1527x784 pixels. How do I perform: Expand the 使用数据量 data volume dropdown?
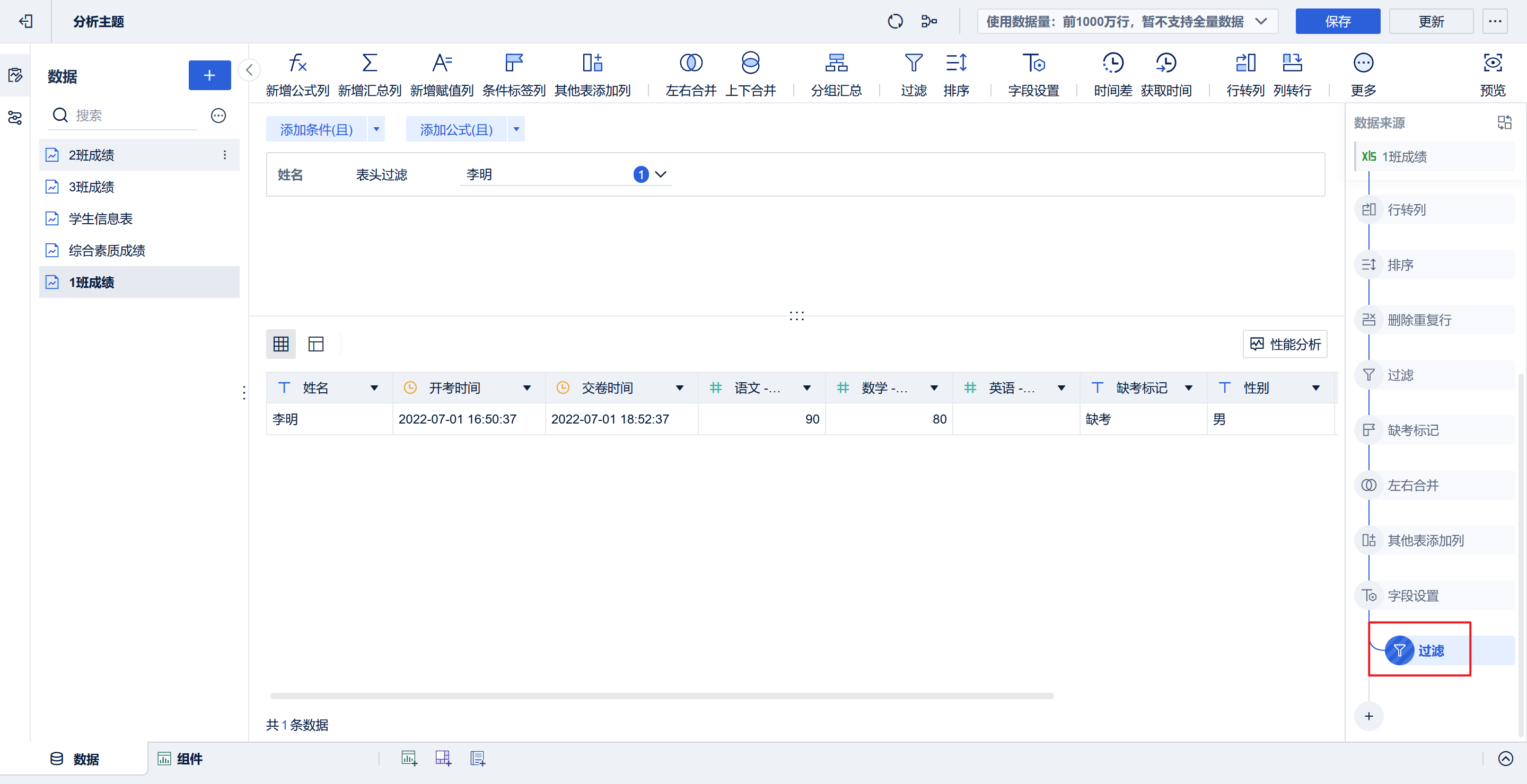(1261, 22)
